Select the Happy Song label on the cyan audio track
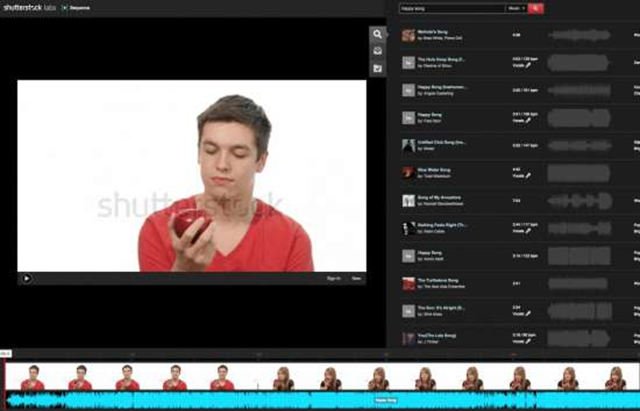This screenshot has height=411, width=640. click(x=386, y=400)
